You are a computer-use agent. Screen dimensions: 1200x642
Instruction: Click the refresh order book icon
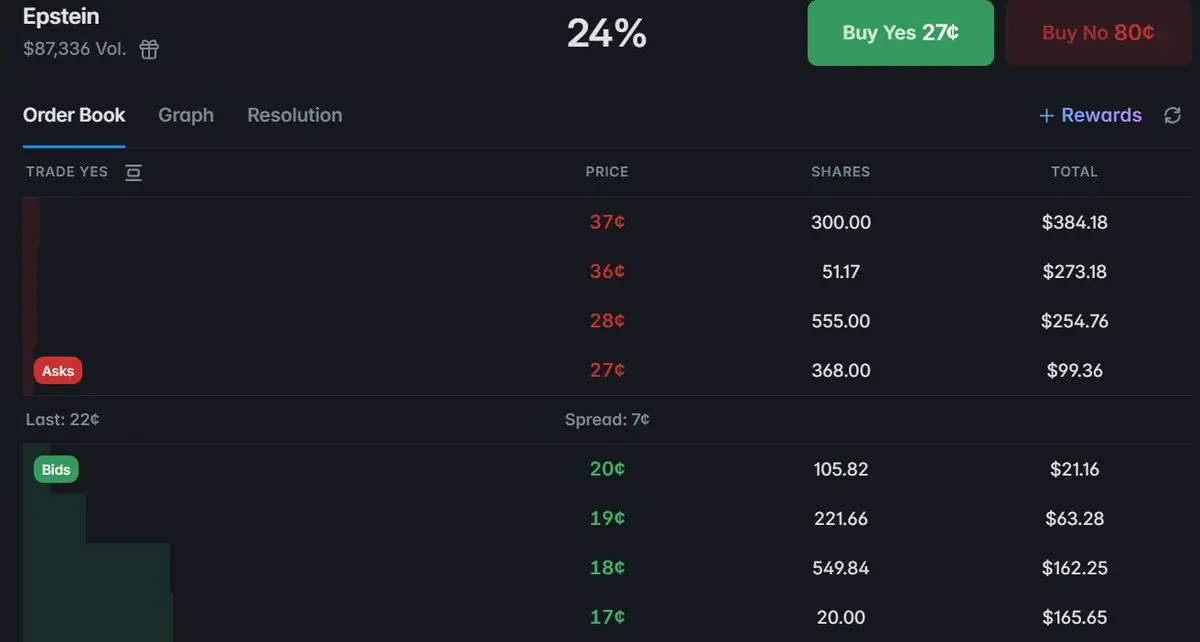(x=1173, y=116)
